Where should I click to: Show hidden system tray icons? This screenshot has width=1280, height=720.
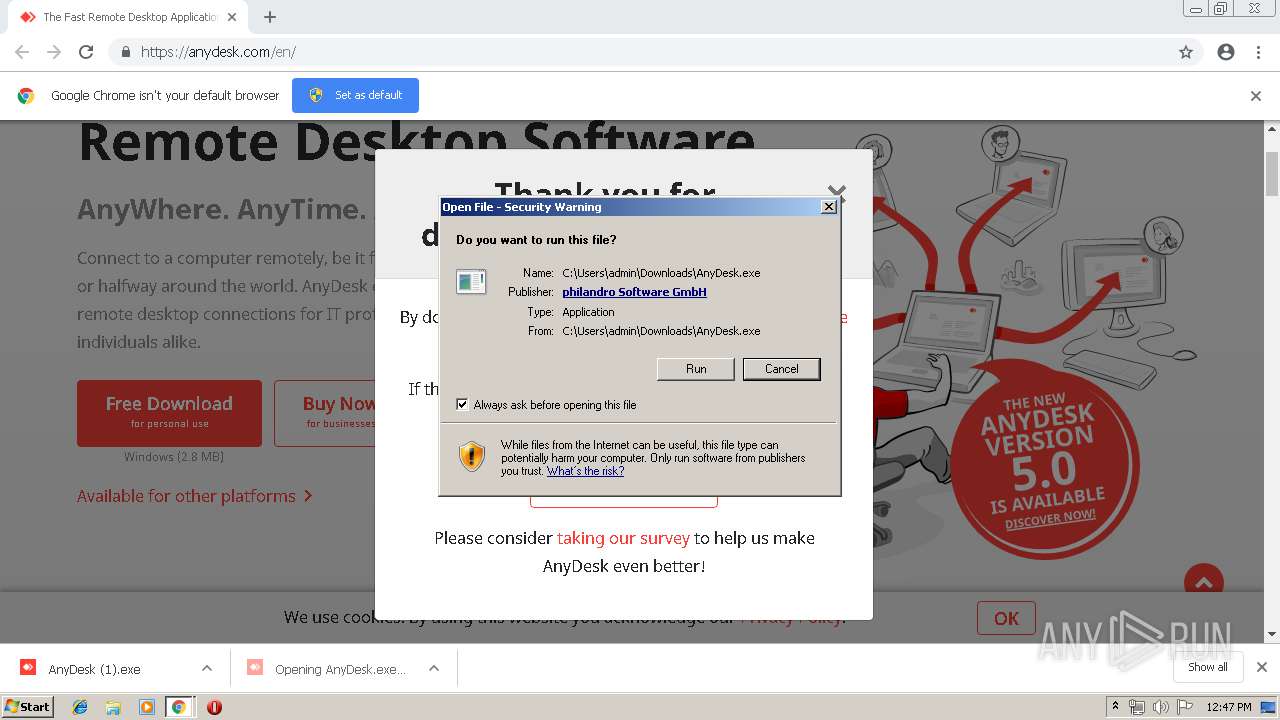point(1115,707)
